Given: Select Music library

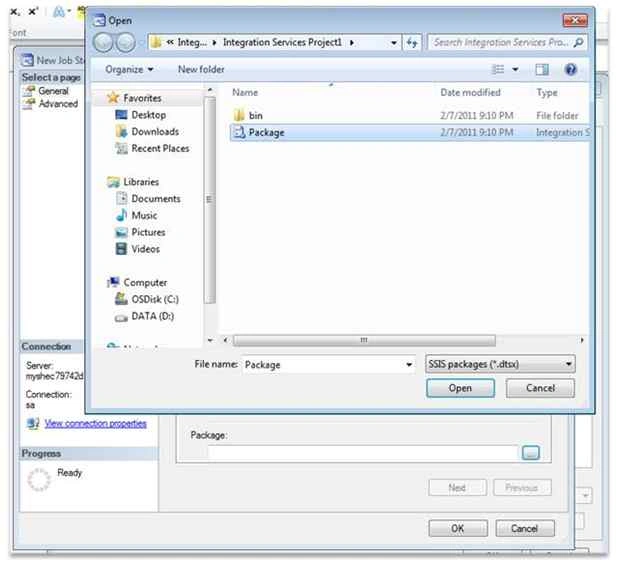Looking at the screenshot, I should click(144, 216).
